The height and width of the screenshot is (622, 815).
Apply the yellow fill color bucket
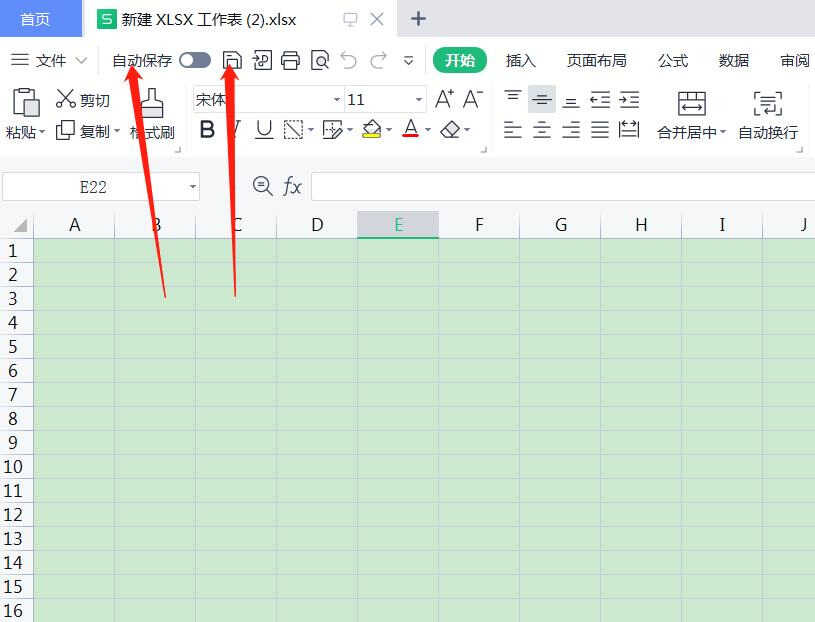[x=372, y=129]
